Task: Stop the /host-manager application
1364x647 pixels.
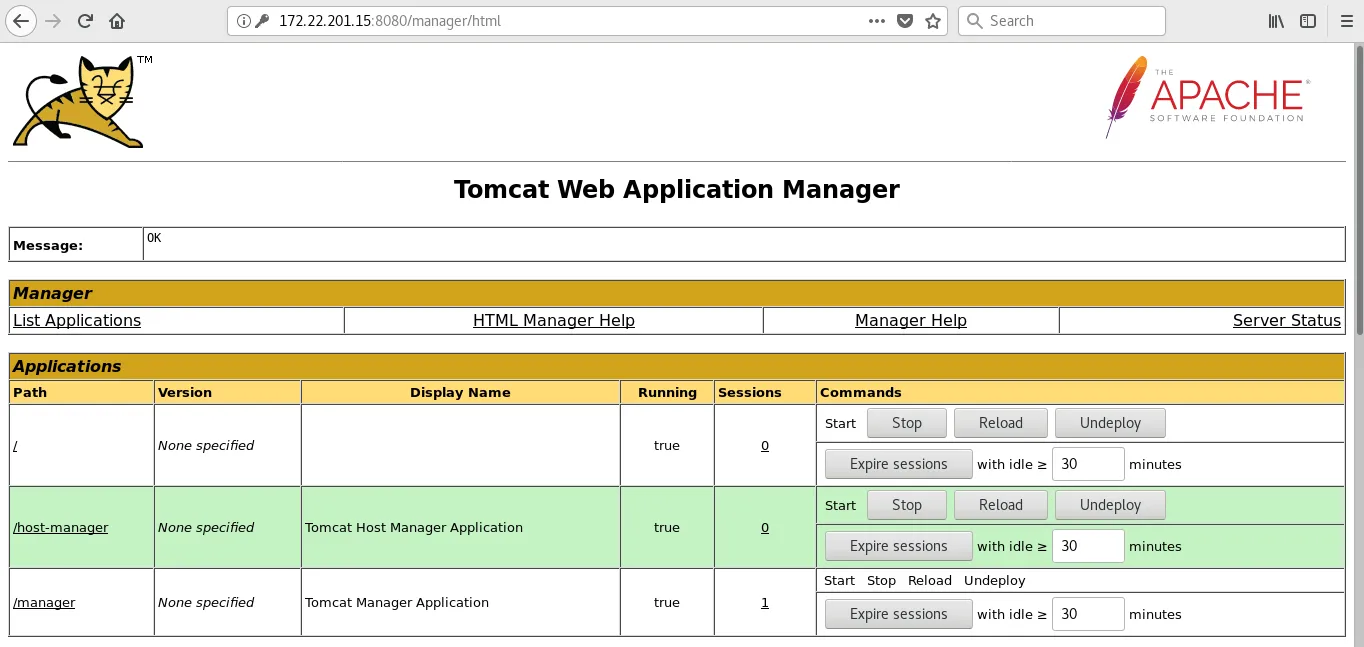Action: click(x=906, y=505)
